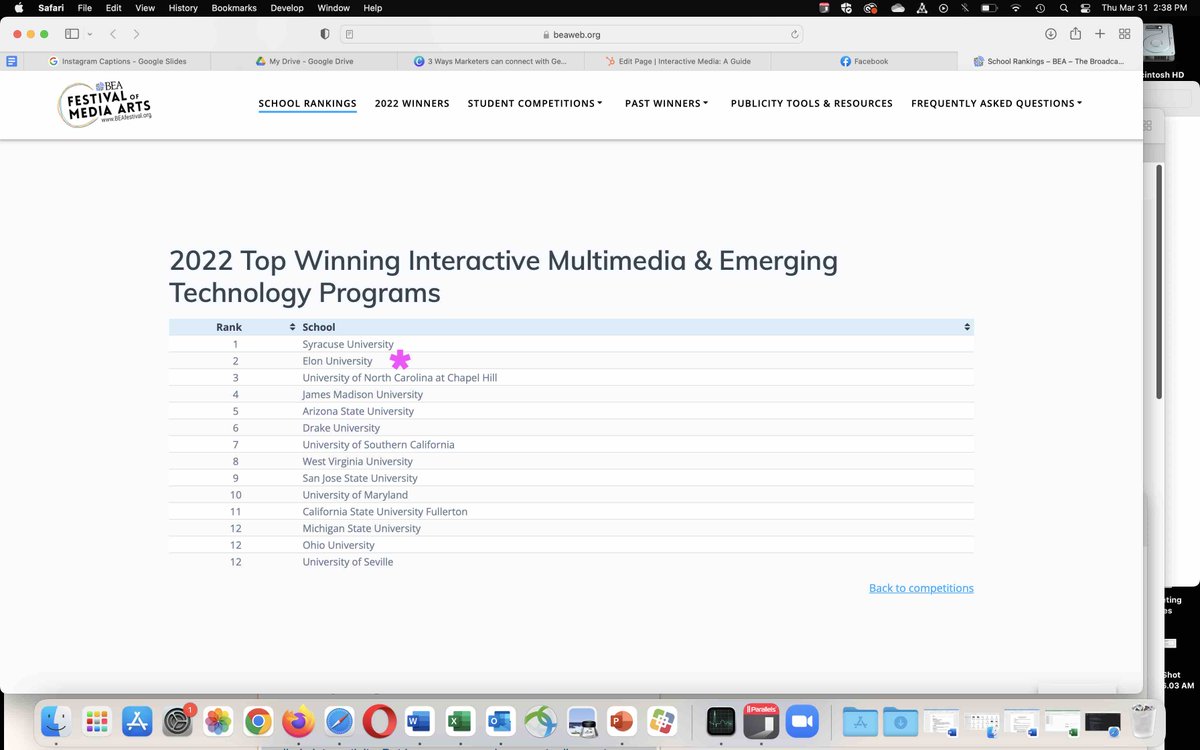Click the James Madison University row

point(571,394)
